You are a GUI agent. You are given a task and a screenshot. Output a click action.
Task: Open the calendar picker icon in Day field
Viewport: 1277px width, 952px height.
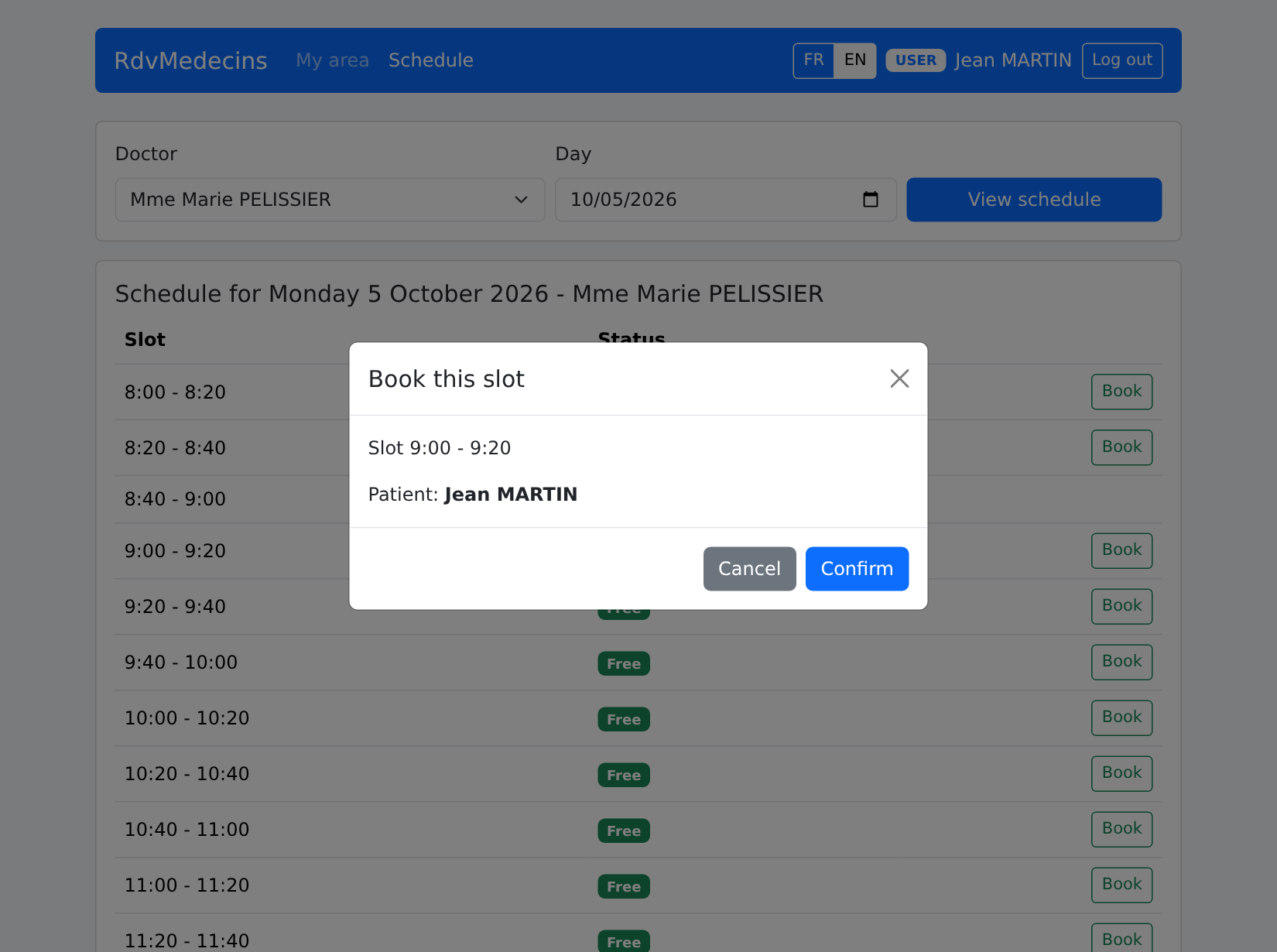coord(871,200)
